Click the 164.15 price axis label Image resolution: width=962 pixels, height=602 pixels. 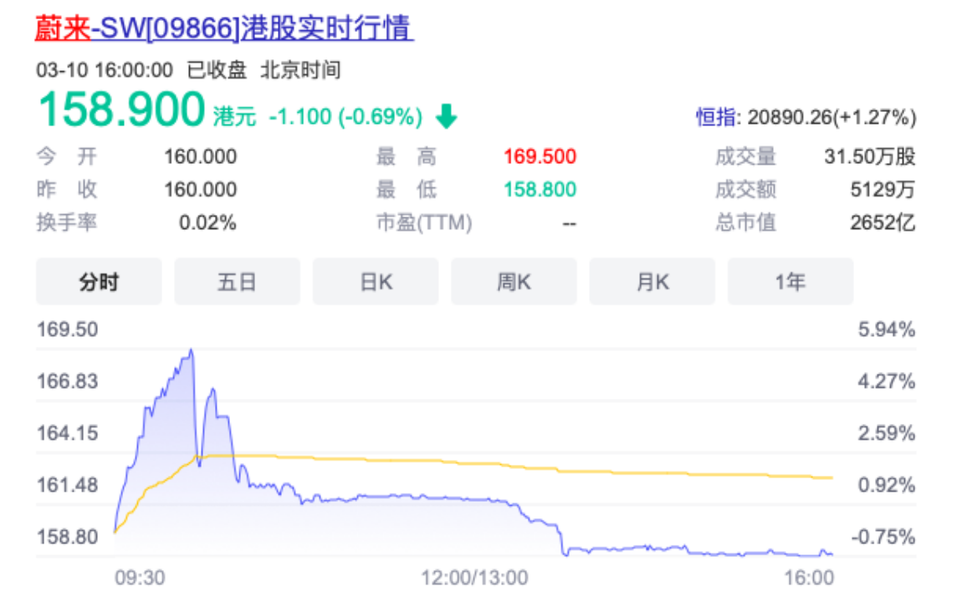[67, 433]
